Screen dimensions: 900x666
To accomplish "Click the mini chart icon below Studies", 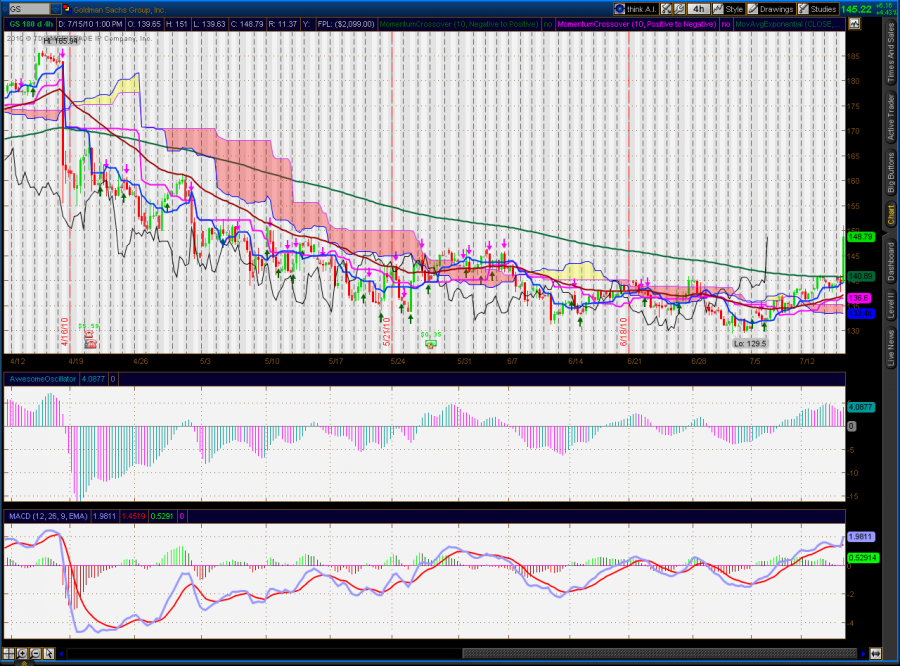I will [x=855, y=24].
